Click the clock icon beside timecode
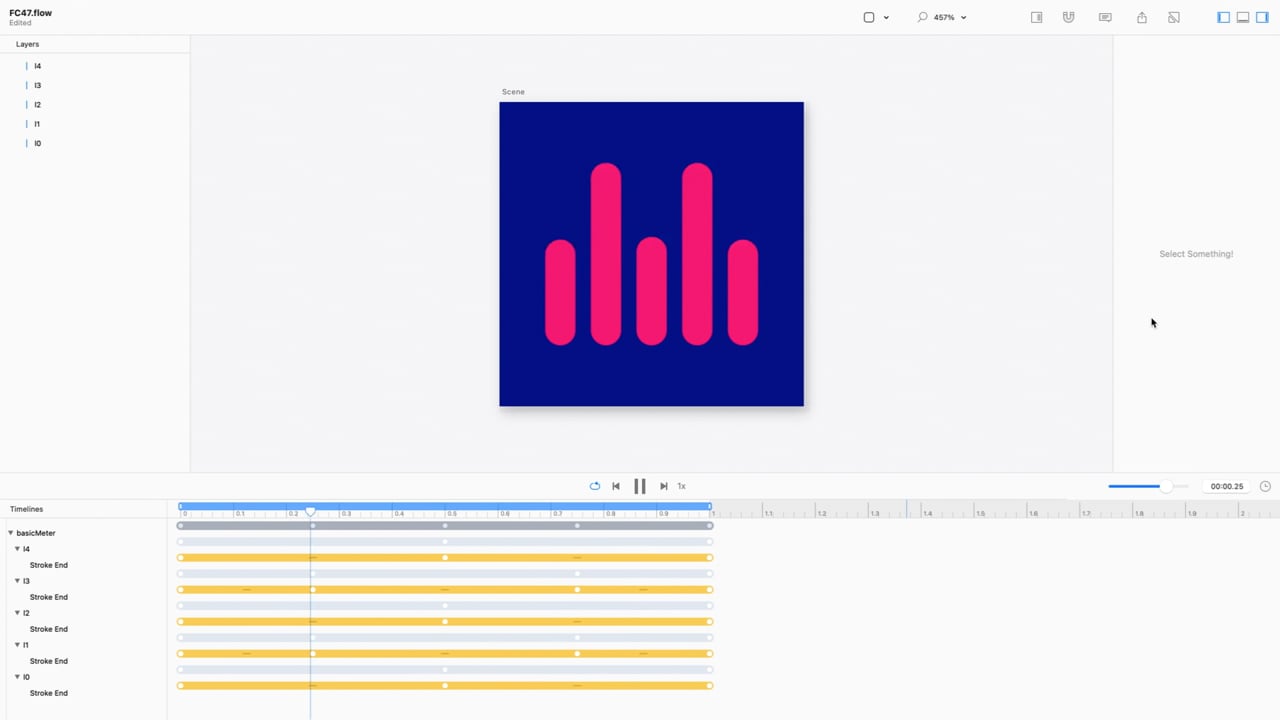The image size is (1280, 720). point(1265,486)
